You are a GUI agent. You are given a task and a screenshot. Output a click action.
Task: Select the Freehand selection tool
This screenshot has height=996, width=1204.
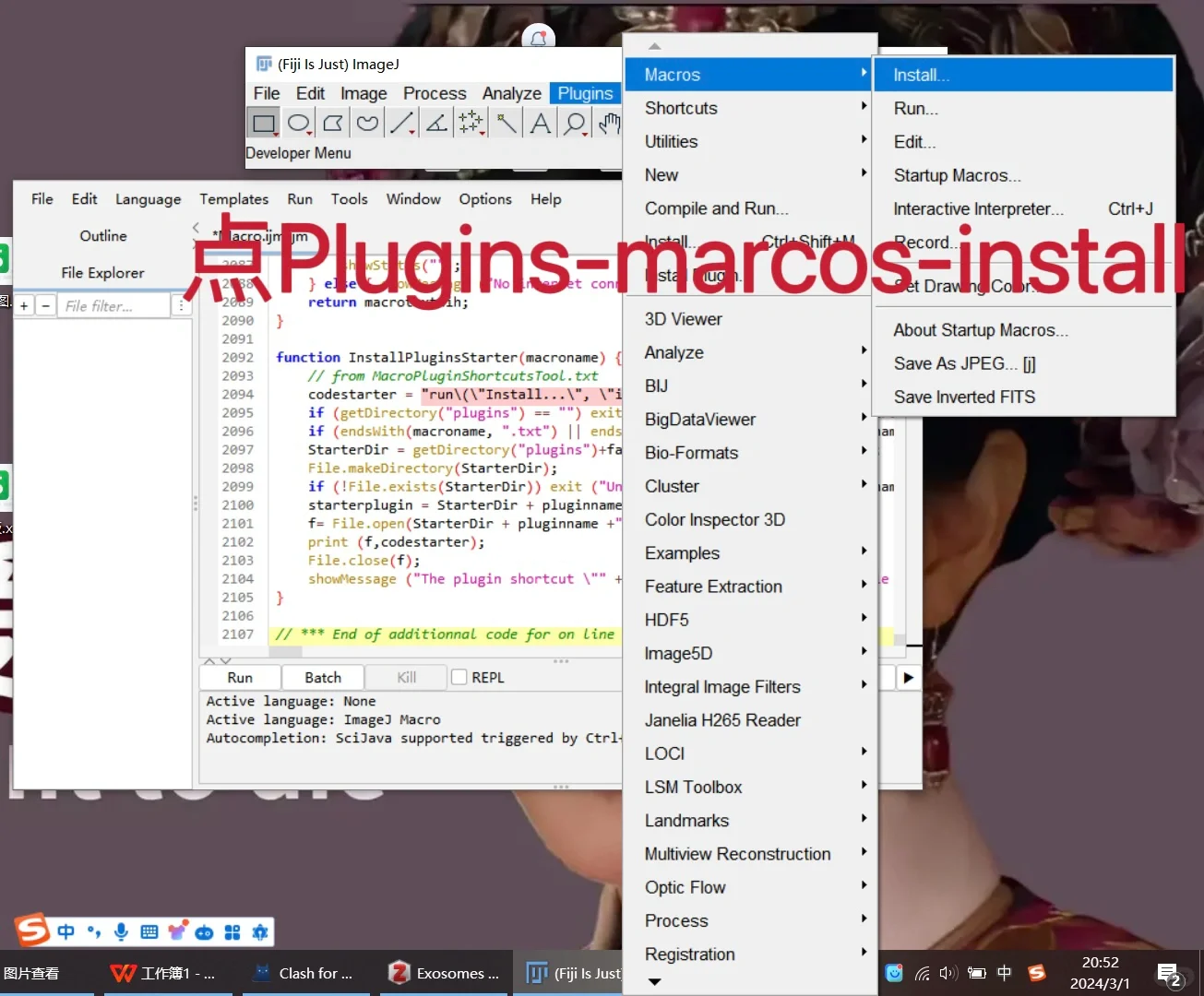(x=367, y=123)
